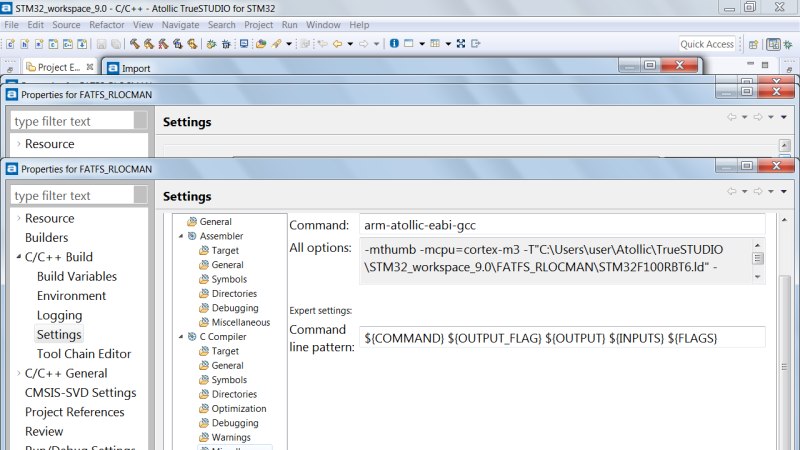This screenshot has height=450, width=800.
Task: Click the Quick Access search box
Action: click(x=707, y=44)
